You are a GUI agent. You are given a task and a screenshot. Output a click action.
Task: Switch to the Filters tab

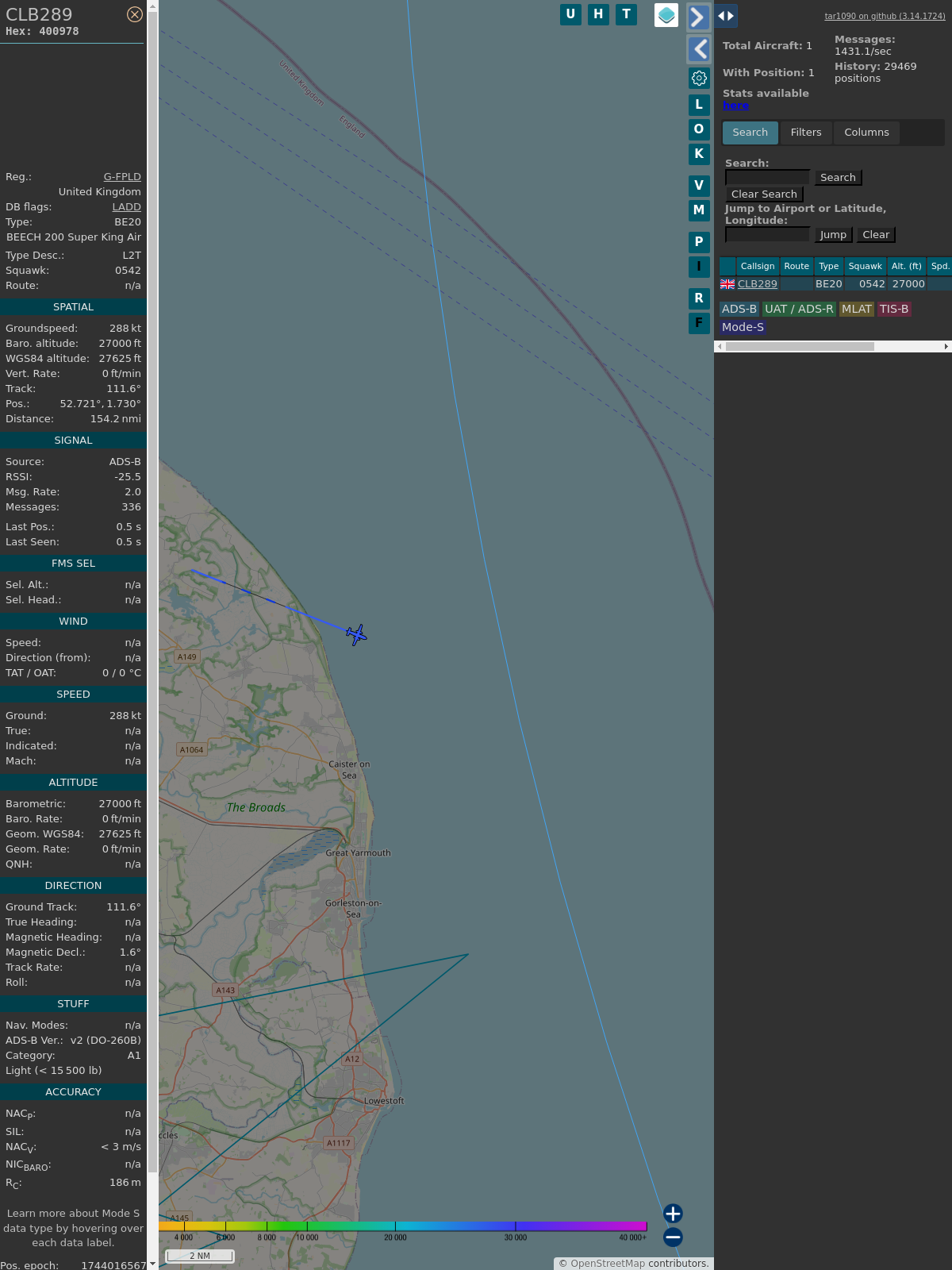point(806,133)
